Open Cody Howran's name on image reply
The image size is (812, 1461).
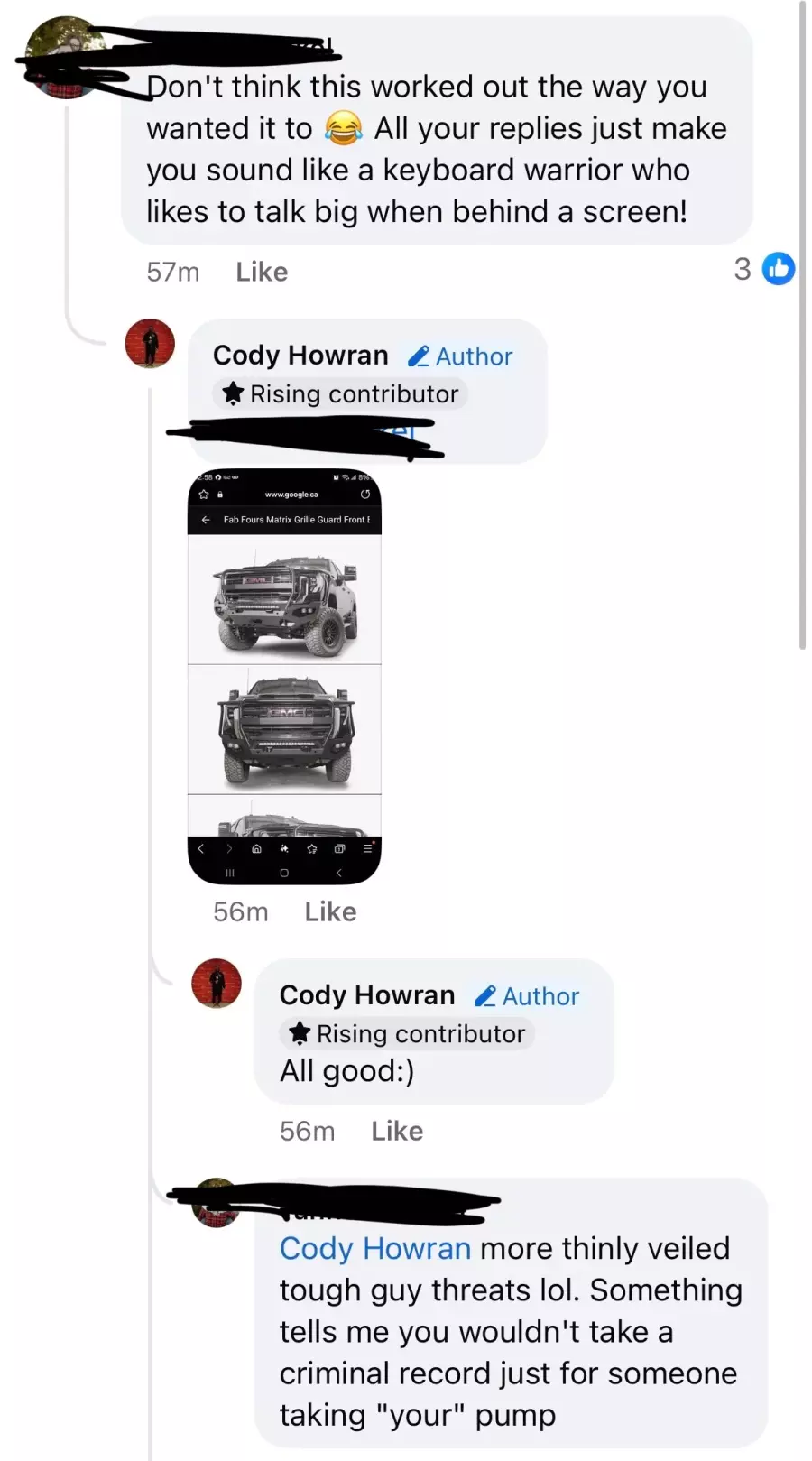click(x=300, y=356)
